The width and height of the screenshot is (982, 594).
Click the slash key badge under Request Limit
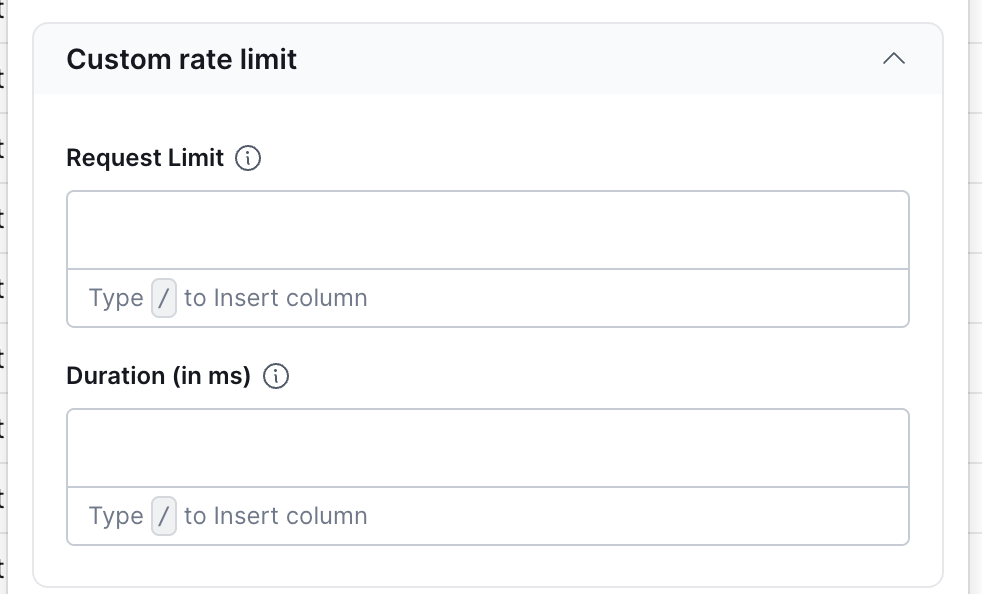click(x=164, y=298)
